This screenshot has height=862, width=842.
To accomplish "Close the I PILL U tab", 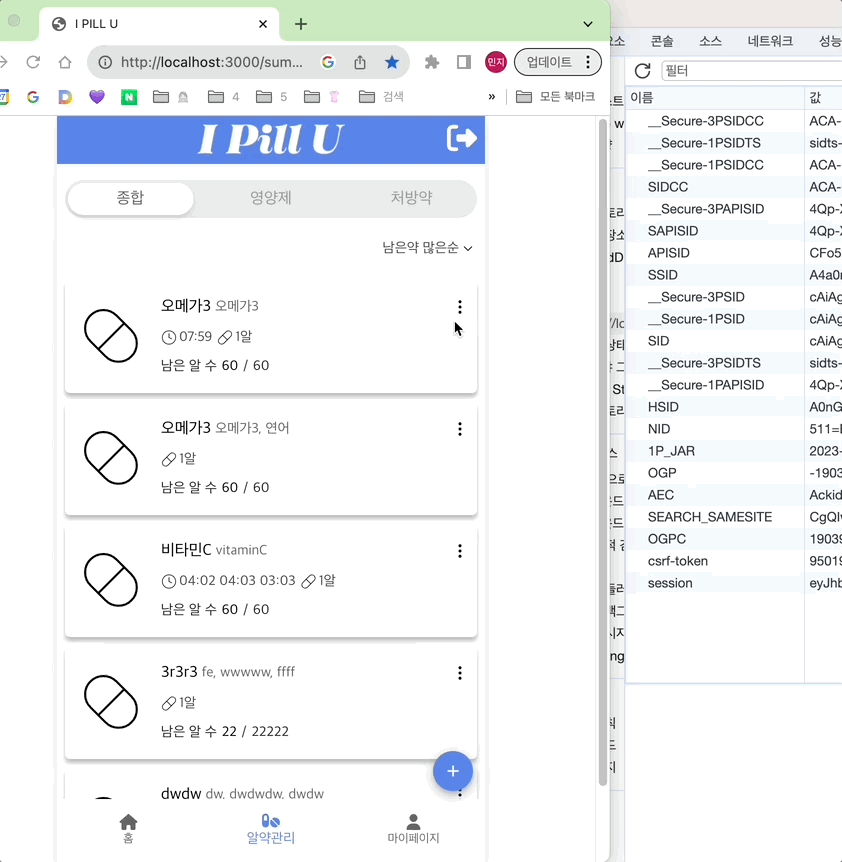I will pos(263,24).
